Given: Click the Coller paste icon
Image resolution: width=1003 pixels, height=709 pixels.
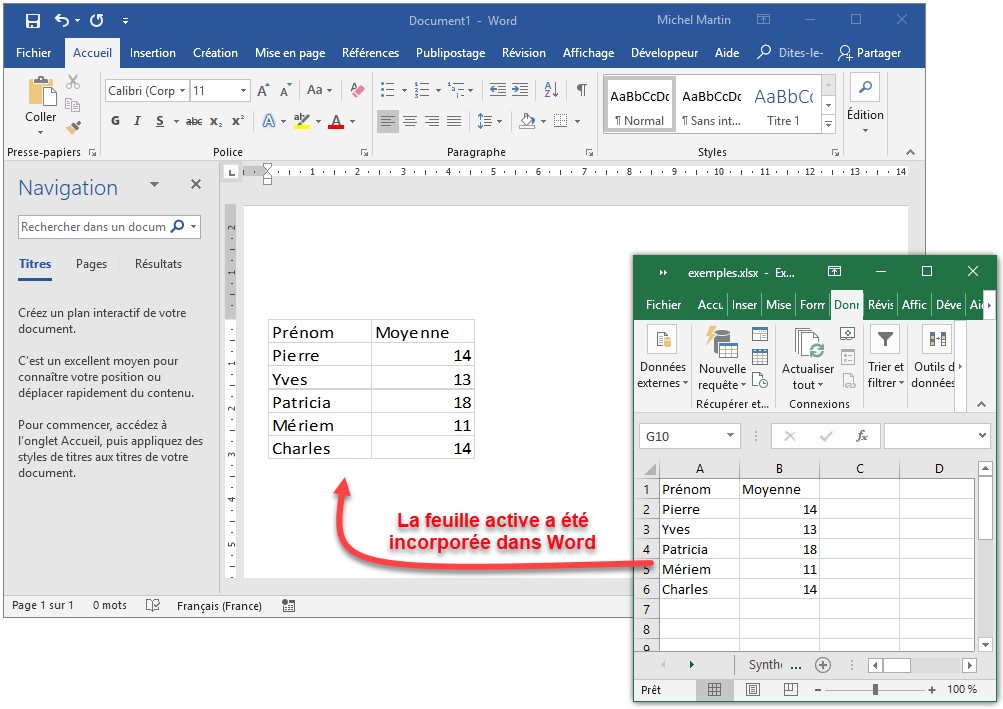Looking at the screenshot, I should pos(41,94).
